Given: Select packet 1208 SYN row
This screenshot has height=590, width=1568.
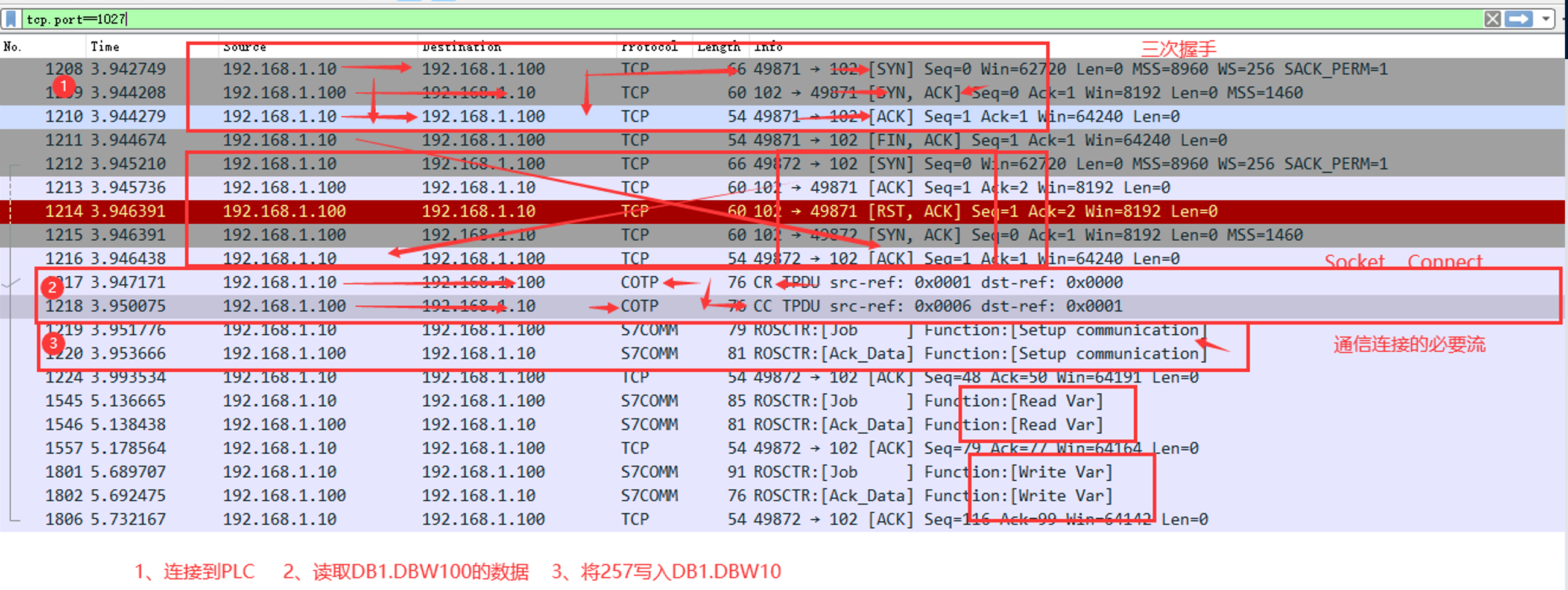Looking at the screenshot, I should tap(609, 69).
